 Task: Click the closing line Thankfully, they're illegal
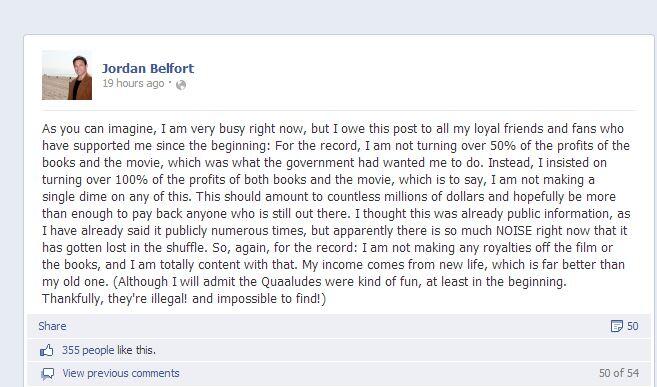coord(114,299)
